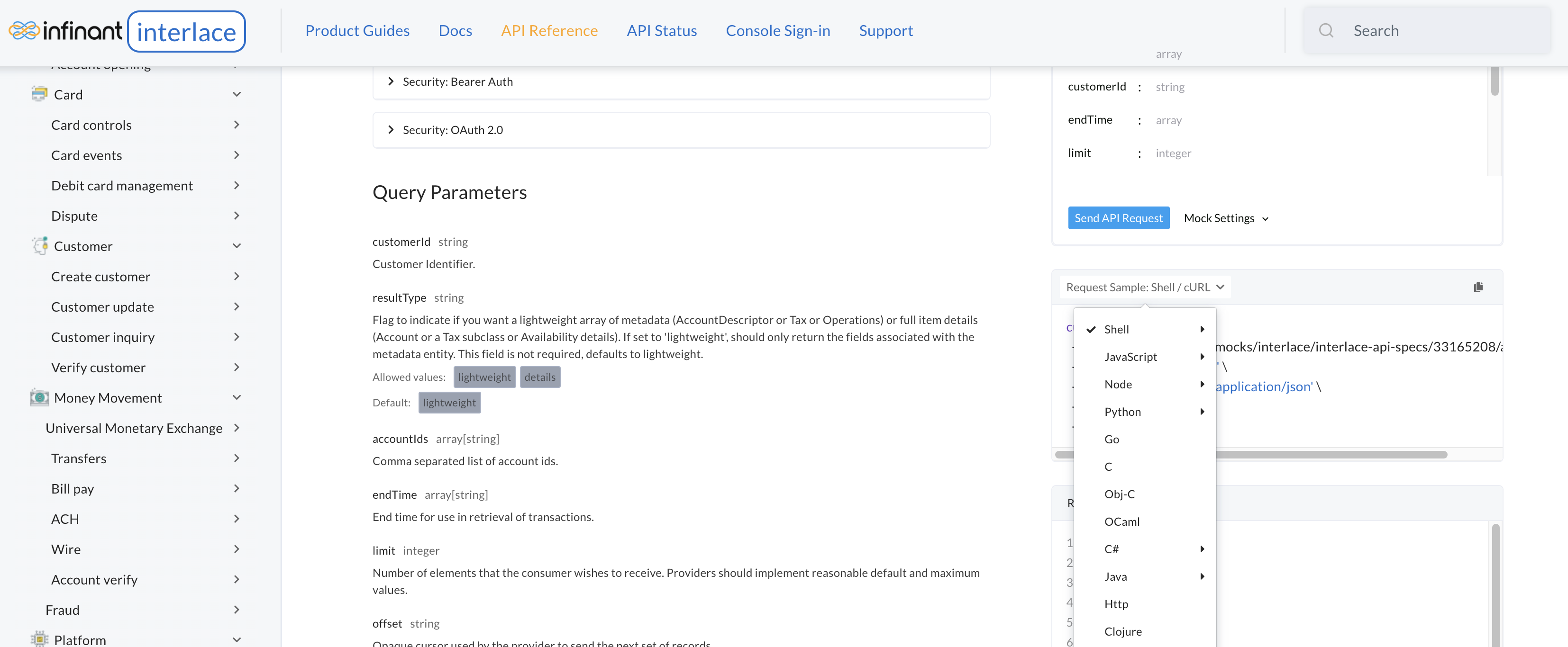
Task: Click the search magnifier icon
Action: coord(1326,30)
